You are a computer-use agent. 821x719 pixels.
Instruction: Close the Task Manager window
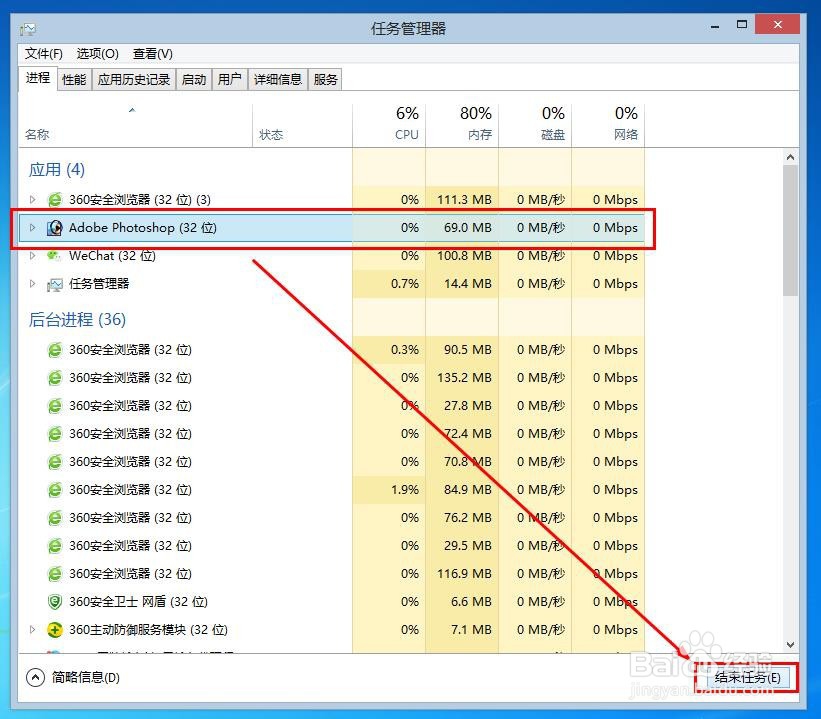(778, 25)
